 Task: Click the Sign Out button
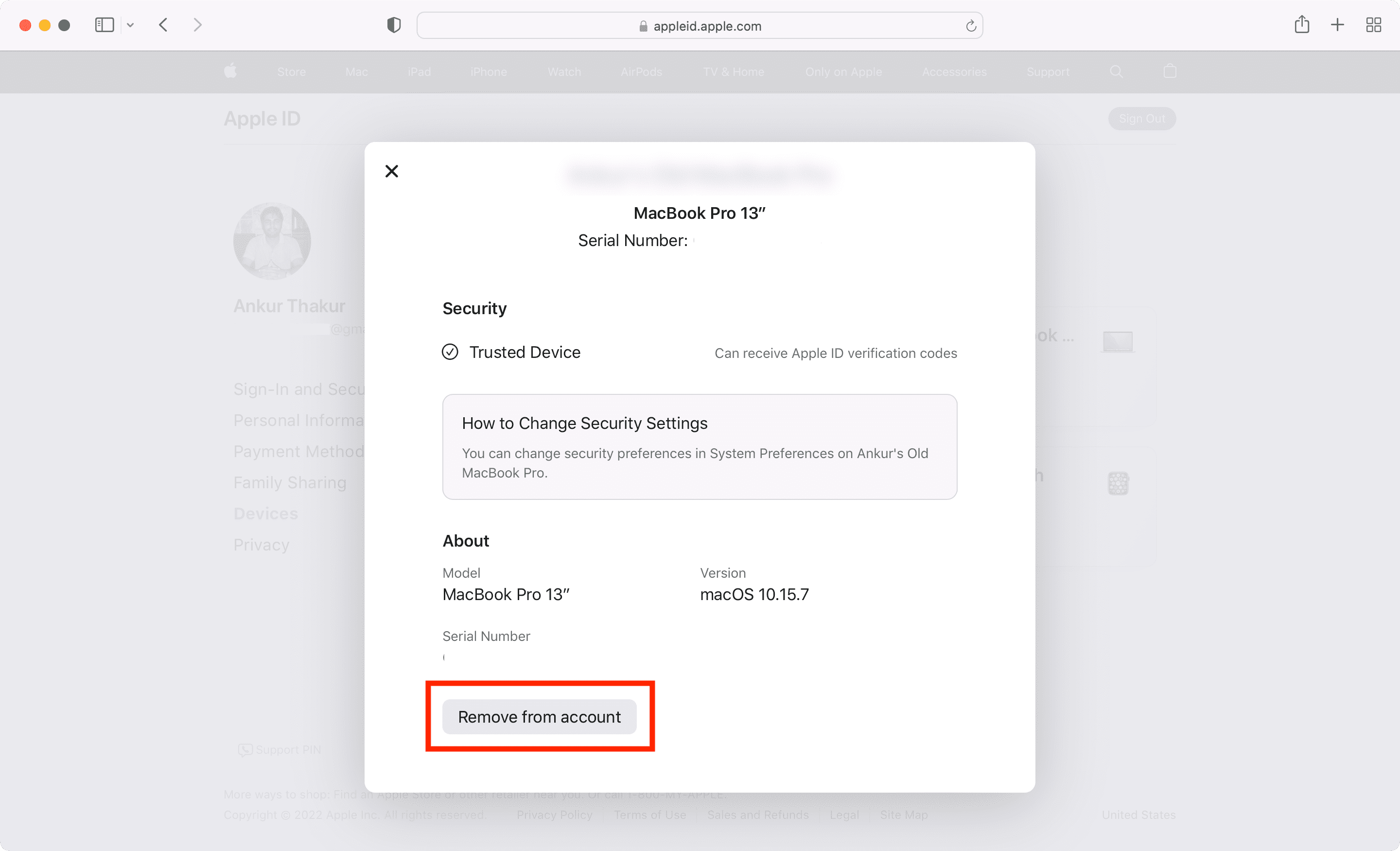tap(1141, 118)
